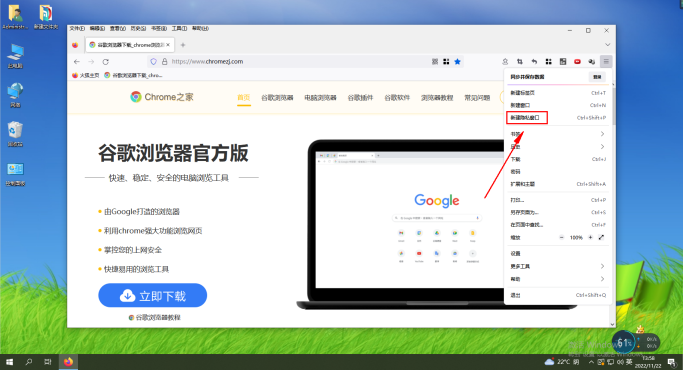Select the Administrator folder desktop icon
Screen dimensions: 683x370
click(15, 17)
